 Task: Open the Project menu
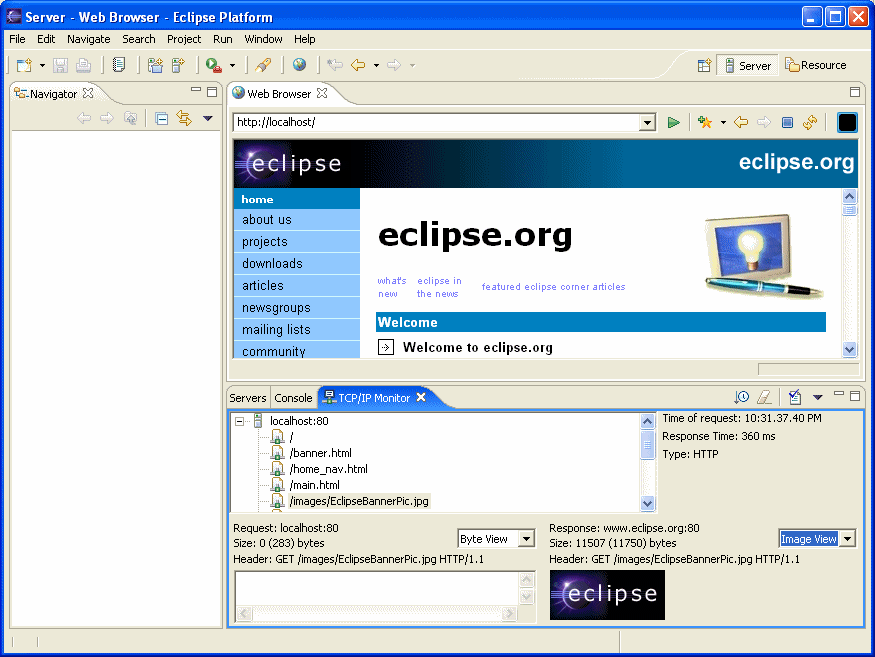(184, 39)
